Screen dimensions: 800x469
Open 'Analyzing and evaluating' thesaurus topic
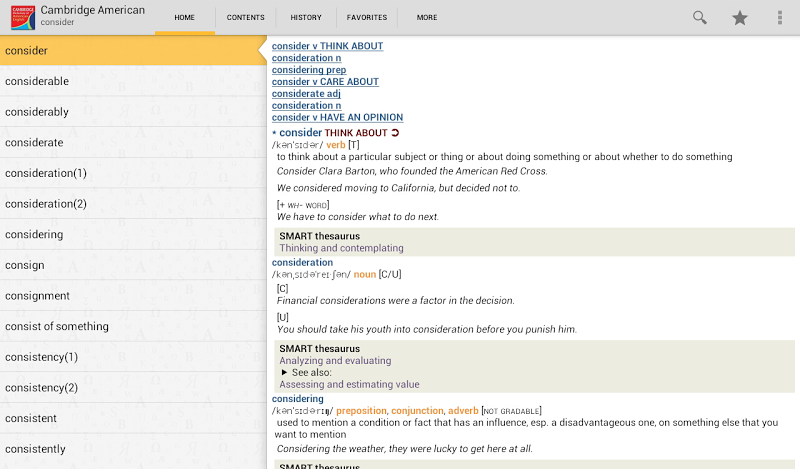coord(335,361)
